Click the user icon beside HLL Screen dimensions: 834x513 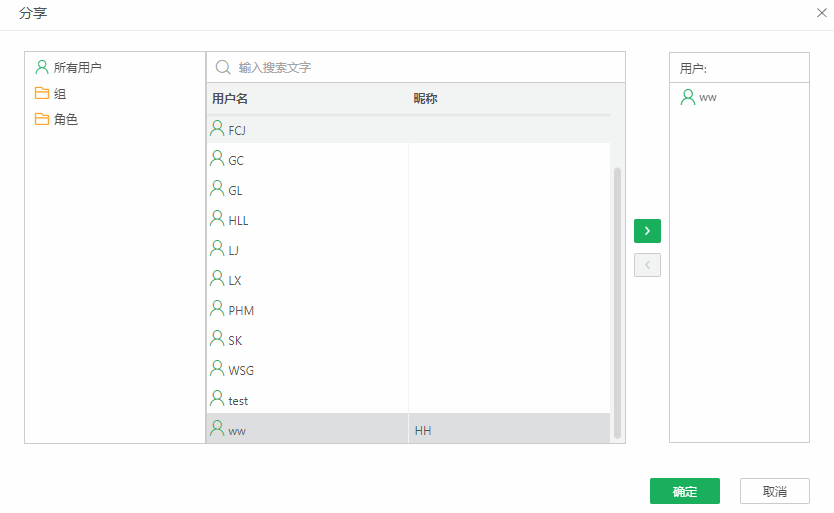tap(217, 218)
